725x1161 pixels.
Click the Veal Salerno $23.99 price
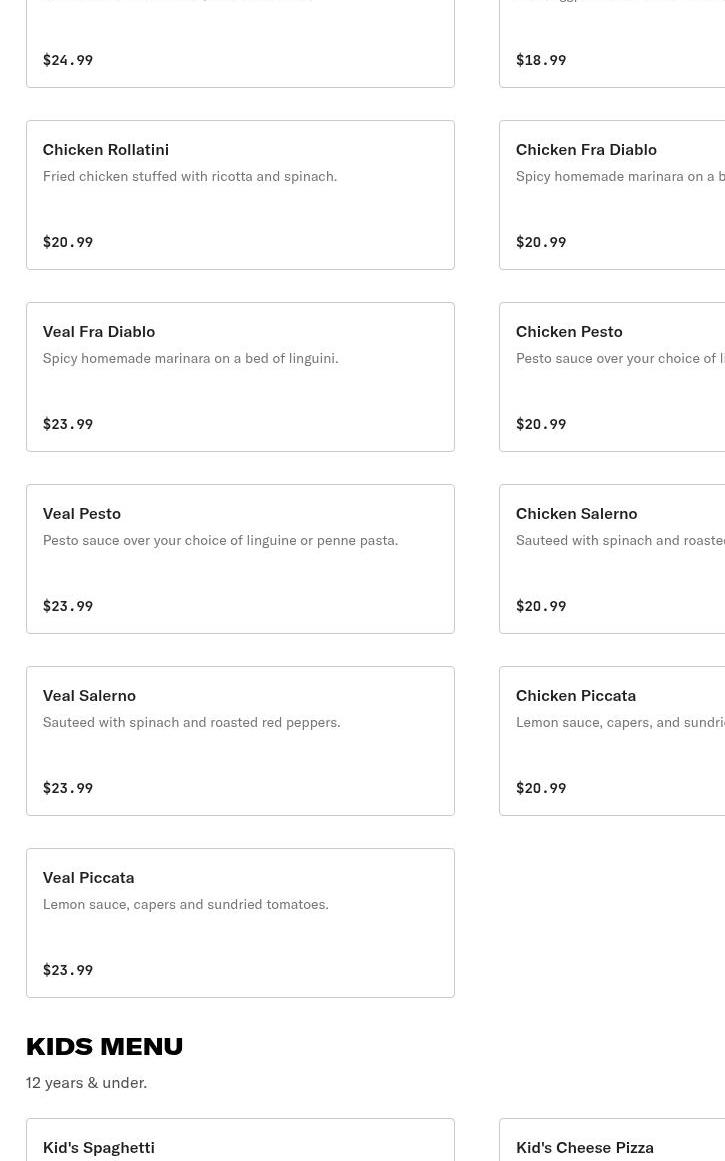[68, 788]
